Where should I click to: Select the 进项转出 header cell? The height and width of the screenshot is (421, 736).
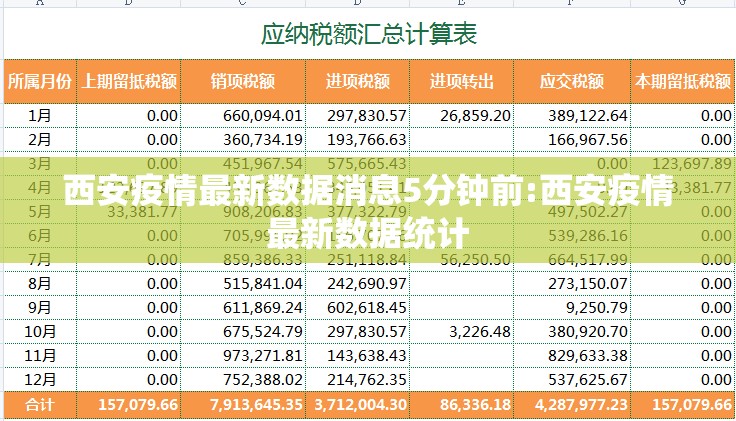[461, 82]
